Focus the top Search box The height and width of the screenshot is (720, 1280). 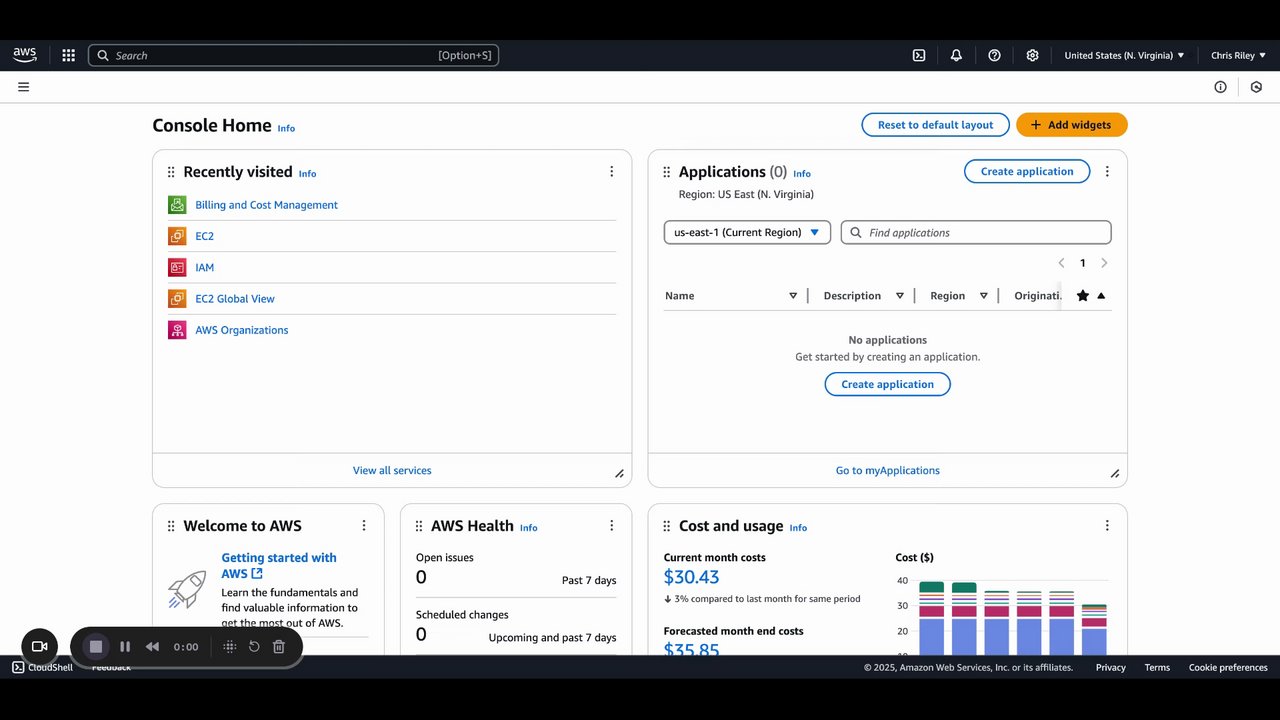tap(294, 56)
